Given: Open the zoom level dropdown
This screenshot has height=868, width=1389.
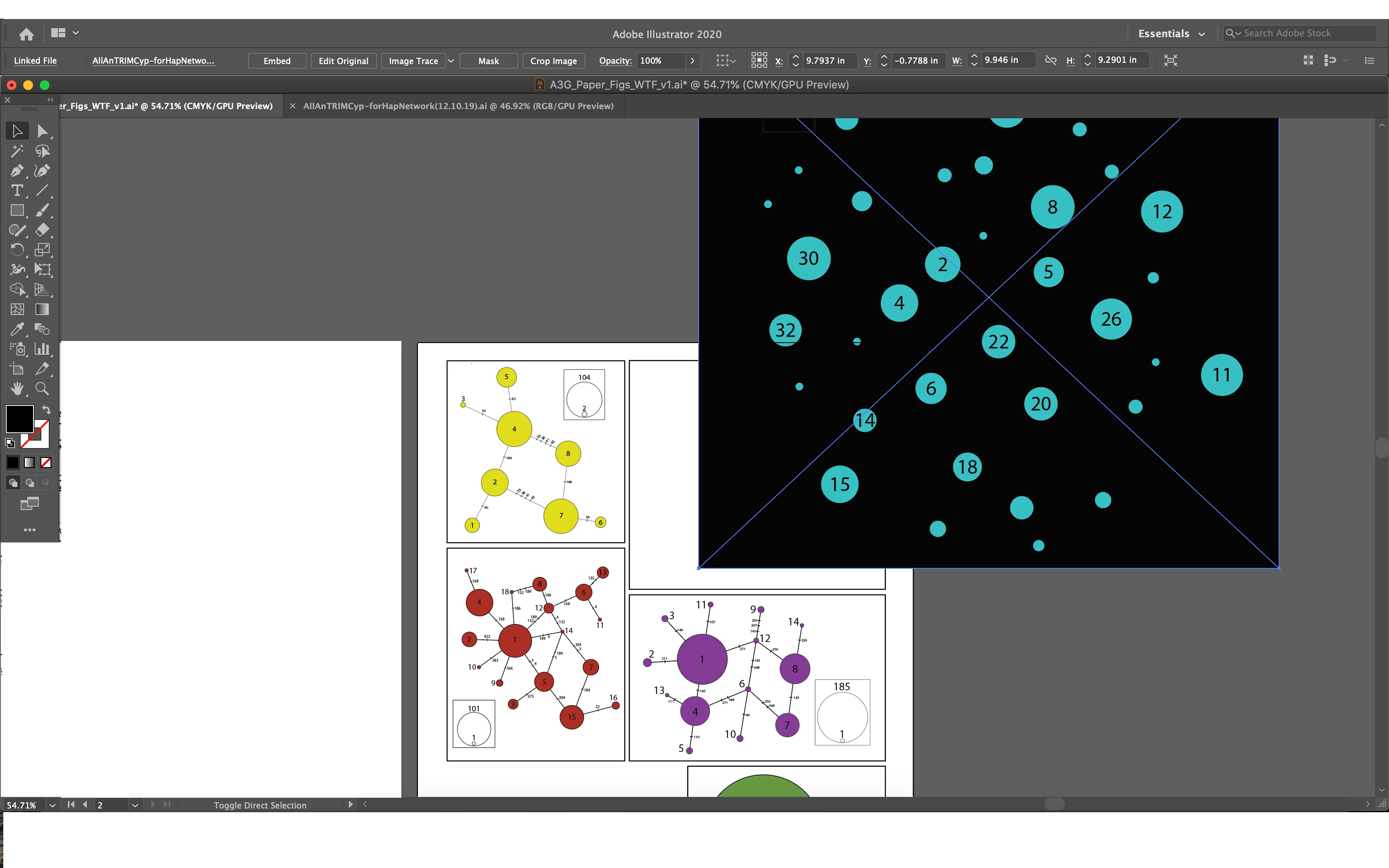Looking at the screenshot, I should coord(52,805).
